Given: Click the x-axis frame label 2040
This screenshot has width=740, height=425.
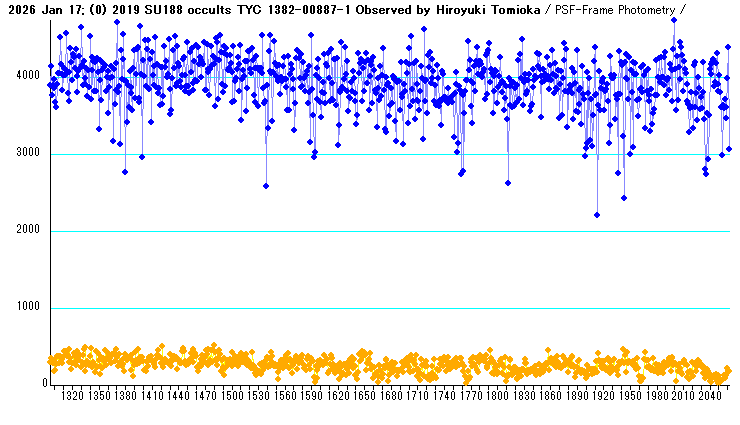Looking at the screenshot, I should tap(710, 397).
